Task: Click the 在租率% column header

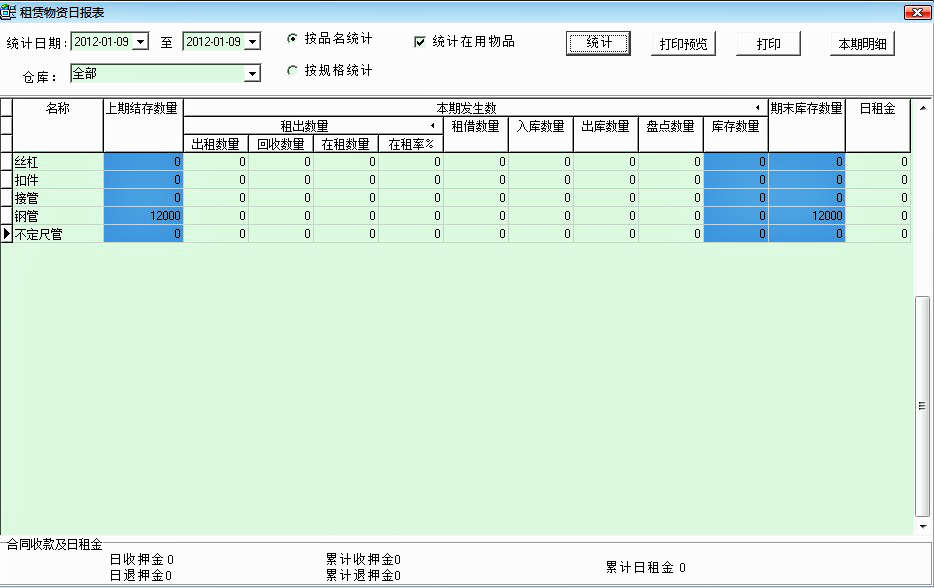Action: [410, 144]
